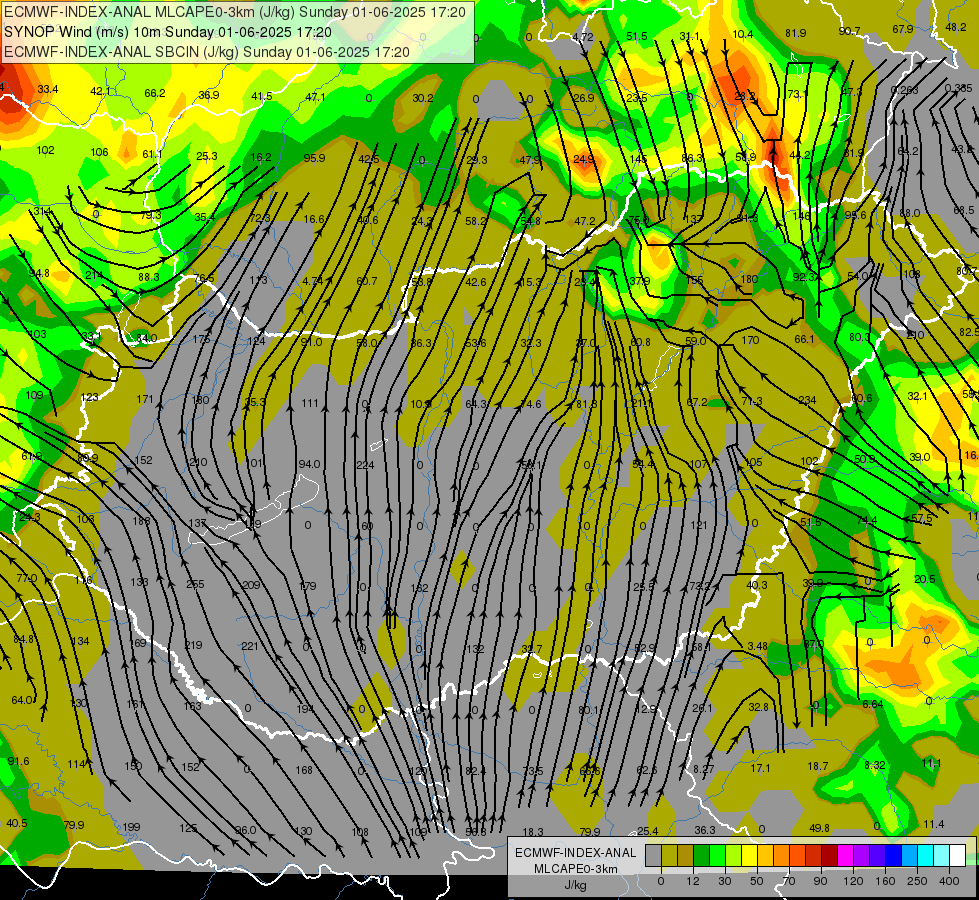Click the 160 tick label in the legend

[x=885, y=881]
